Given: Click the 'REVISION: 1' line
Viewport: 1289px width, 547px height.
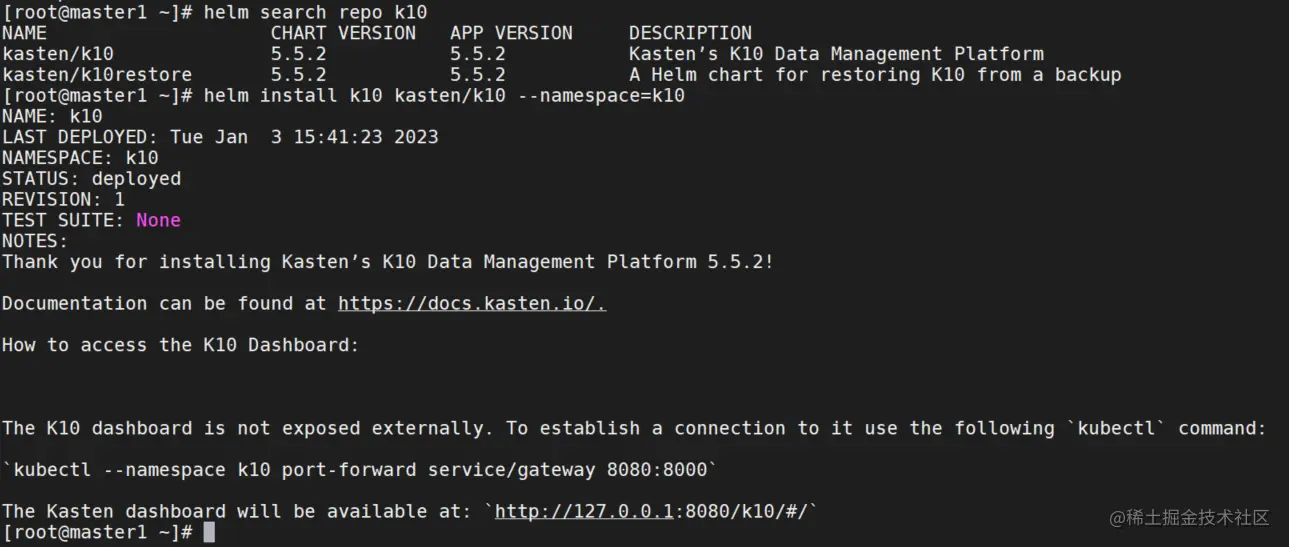Looking at the screenshot, I should [63, 199].
